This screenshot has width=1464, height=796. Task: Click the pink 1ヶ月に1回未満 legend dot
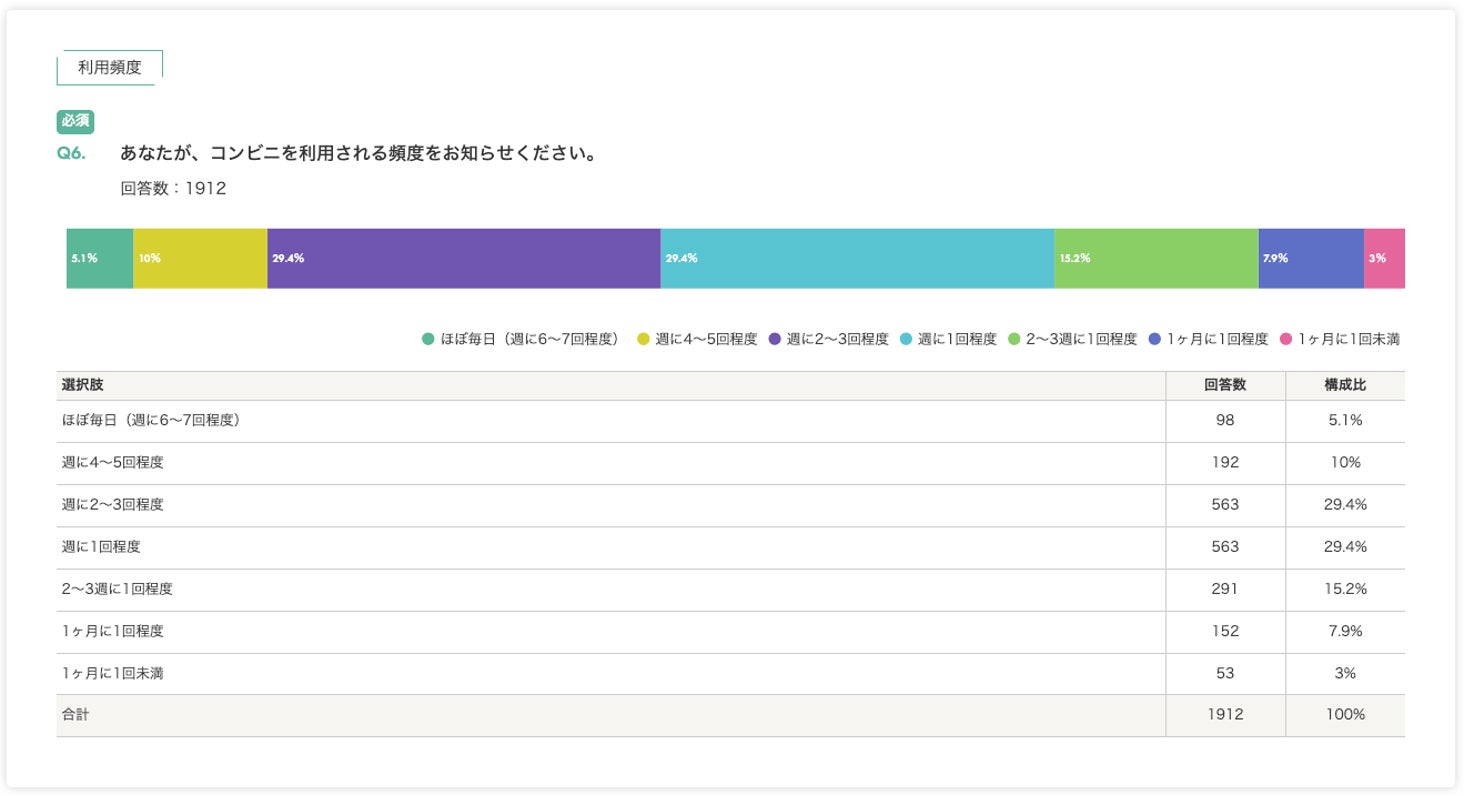[x=1286, y=339]
